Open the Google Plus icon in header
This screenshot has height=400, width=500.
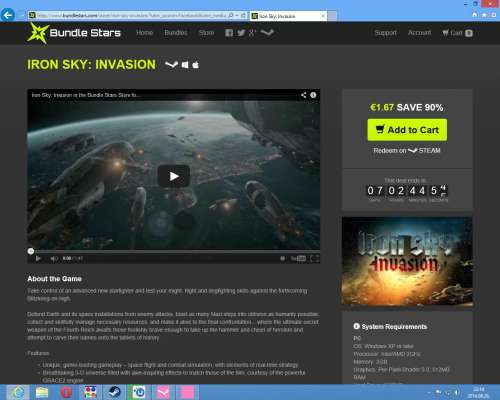(252, 33)
